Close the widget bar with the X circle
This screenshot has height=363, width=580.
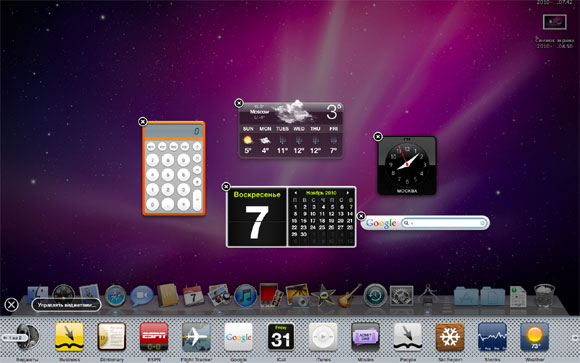coord(11,305)
